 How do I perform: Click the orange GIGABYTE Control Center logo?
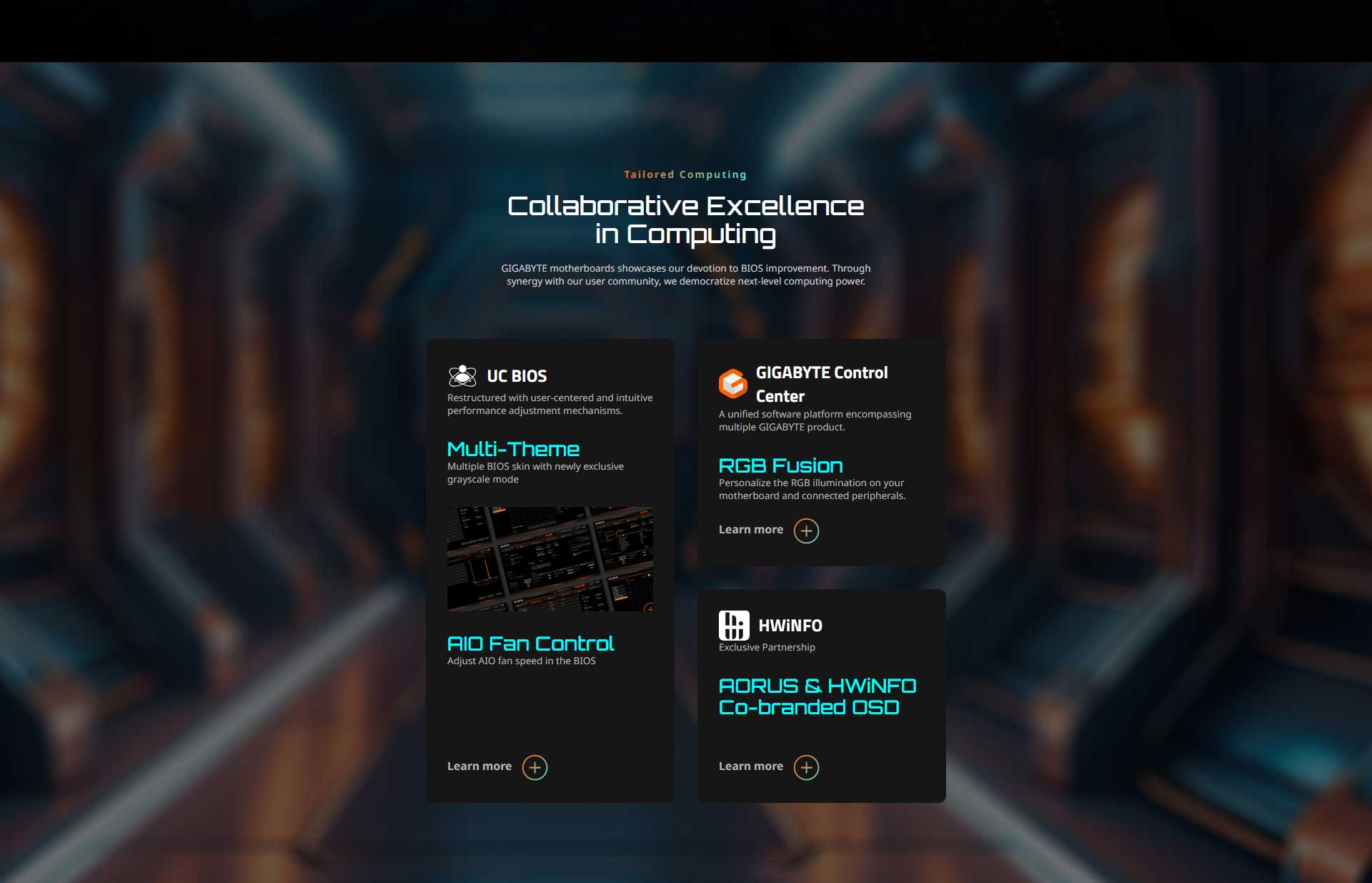[x=732, y=384]
